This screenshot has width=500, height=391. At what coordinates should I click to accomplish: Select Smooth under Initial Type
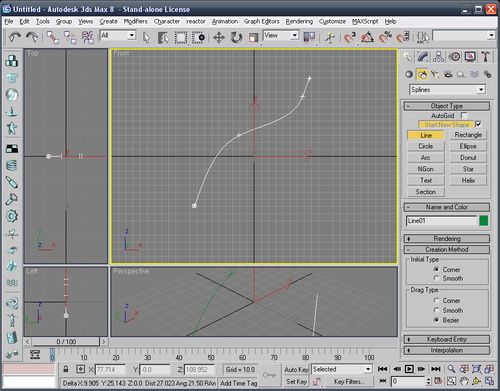[x=436, y=278]
